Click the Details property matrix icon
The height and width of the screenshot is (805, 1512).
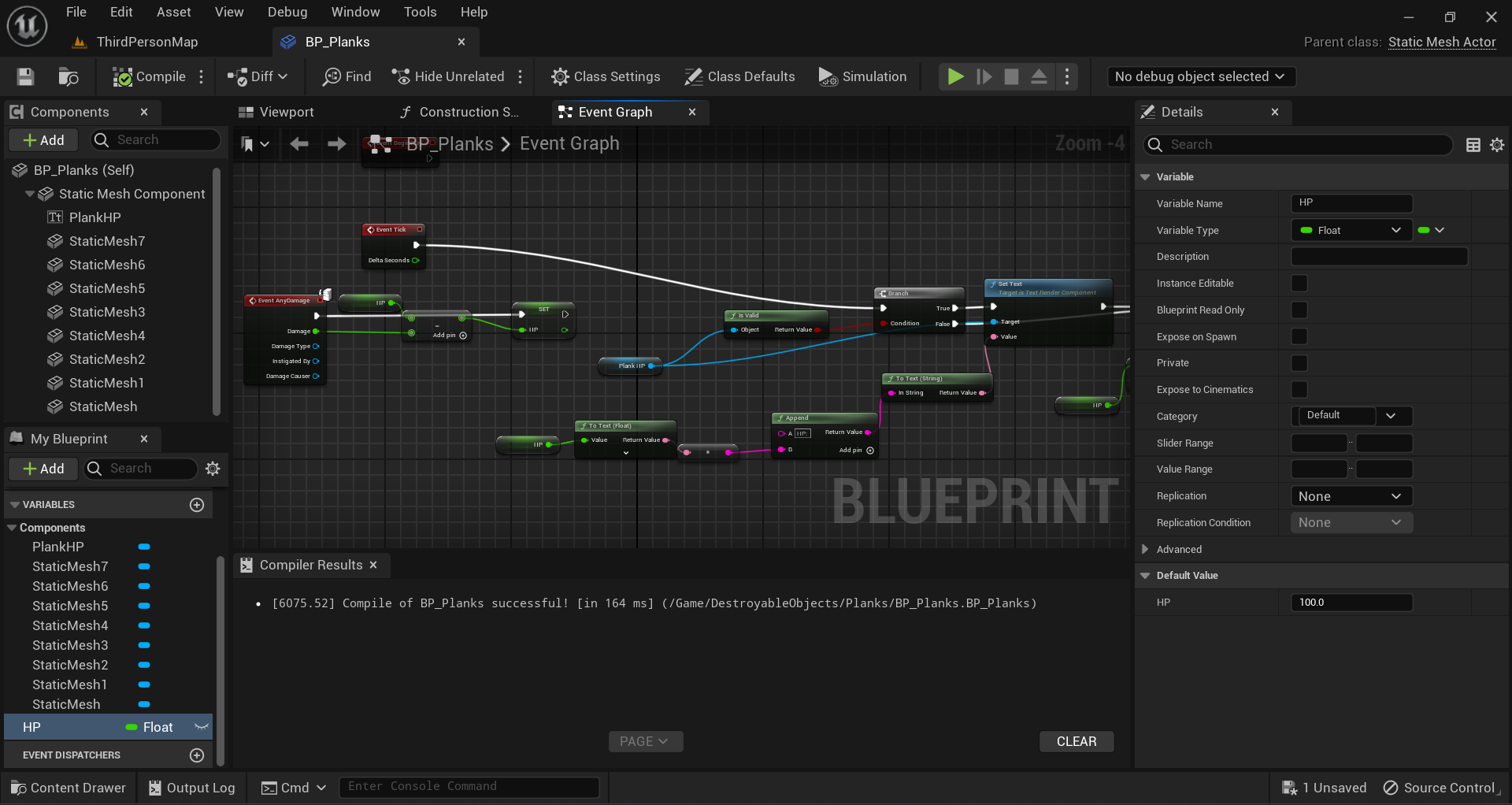tap(1473, 145)
